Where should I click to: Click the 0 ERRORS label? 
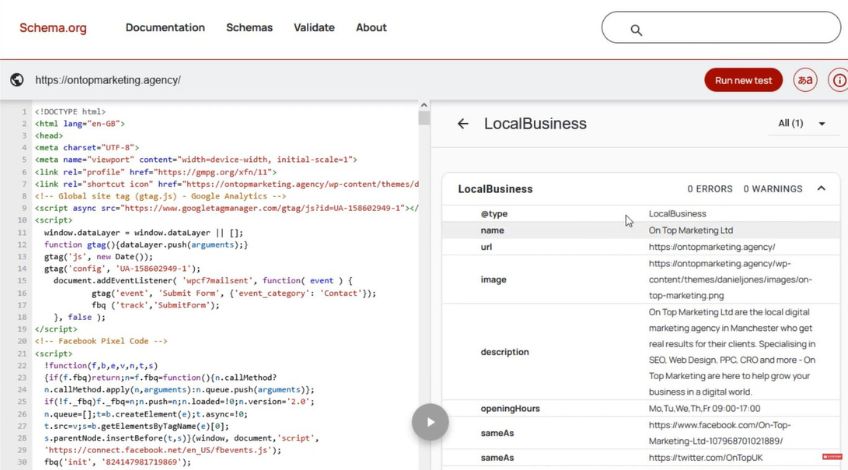tap(710, 189)
